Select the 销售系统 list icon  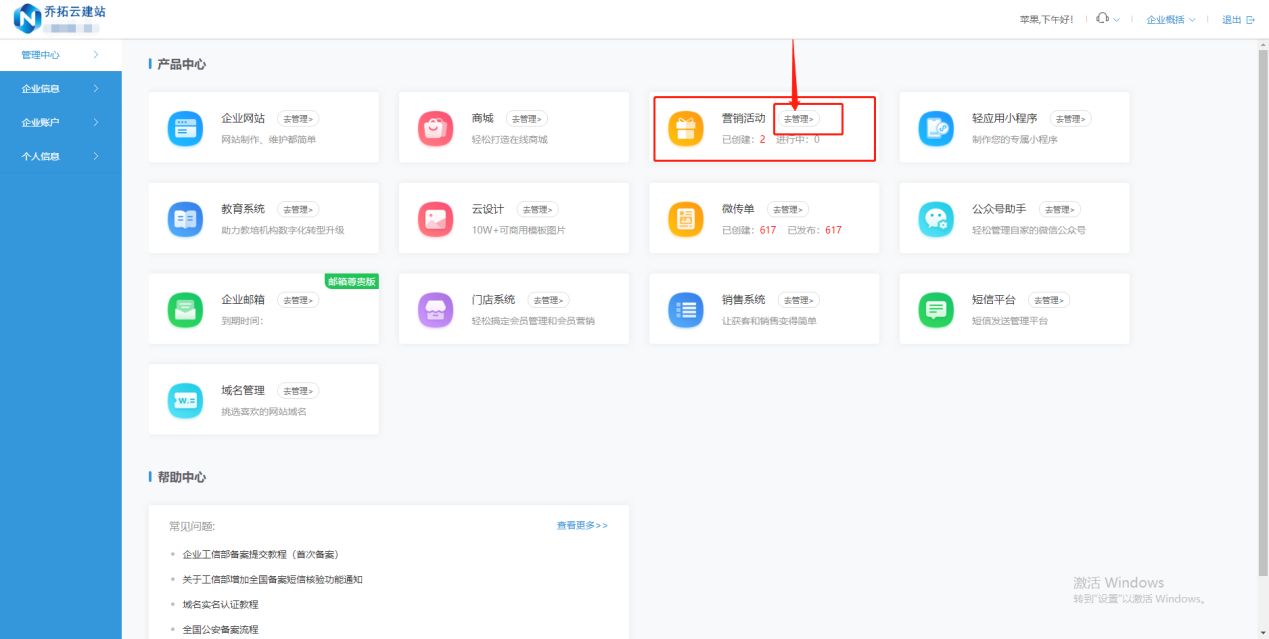pyautogui.click(x=685, y=308)
